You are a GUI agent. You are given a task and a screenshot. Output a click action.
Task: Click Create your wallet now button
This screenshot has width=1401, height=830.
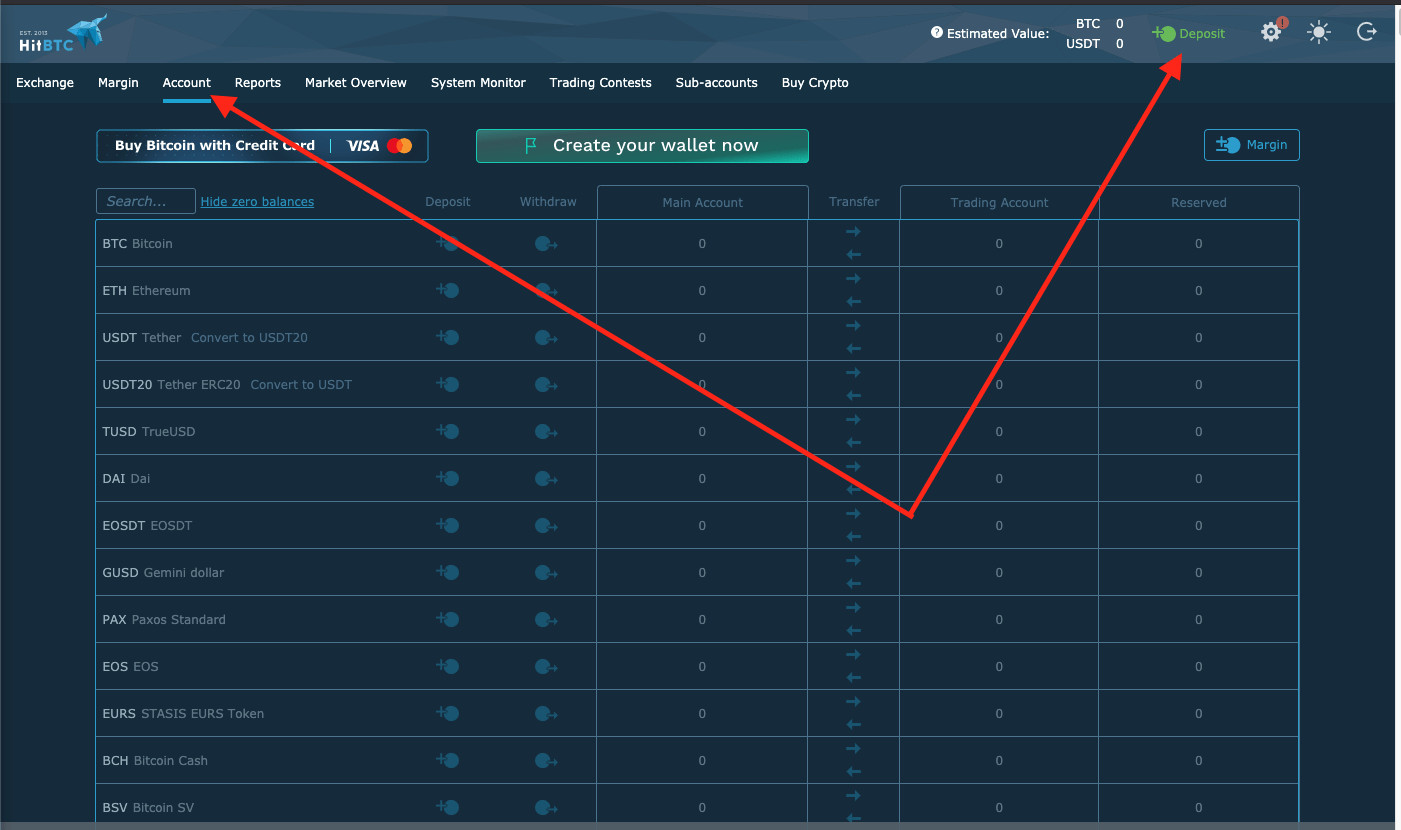coord(642,146)
